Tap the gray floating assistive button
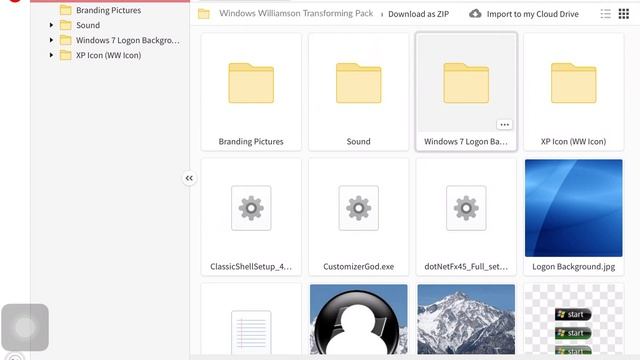Screen dimensions: 640x360 (x=25, y=327)
